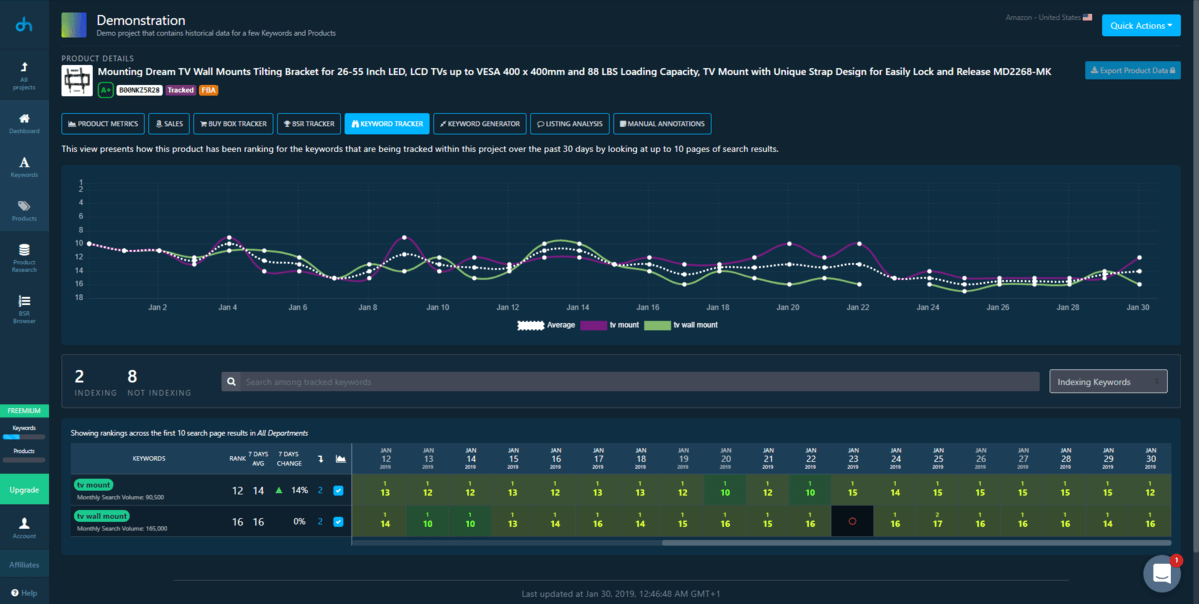
Task: Click the search among tracked keywords field
Action: [630, 381]
